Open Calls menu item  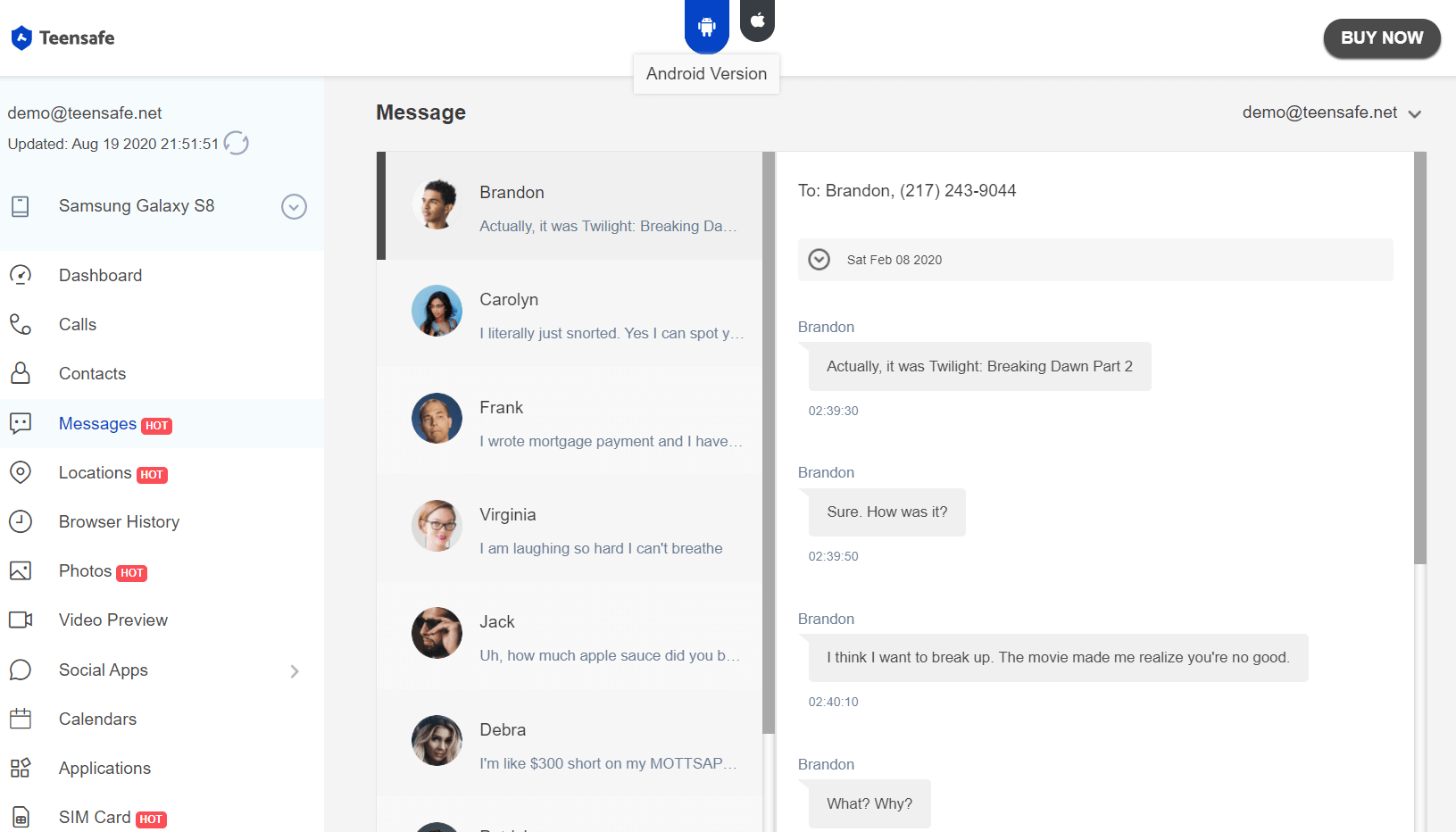(x=78, y=324)
